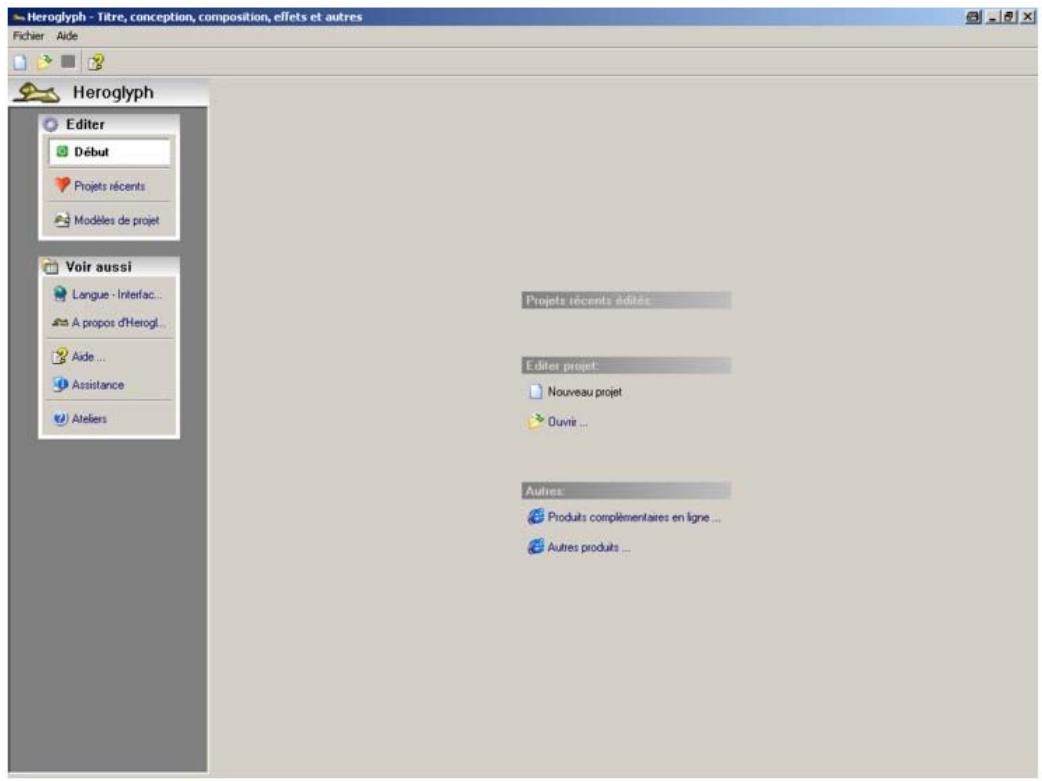Screen dimensions: 1042x781
Task: Click the browser icon beside Autres produits
Action: pyautogui.click(x=536, y=546)
